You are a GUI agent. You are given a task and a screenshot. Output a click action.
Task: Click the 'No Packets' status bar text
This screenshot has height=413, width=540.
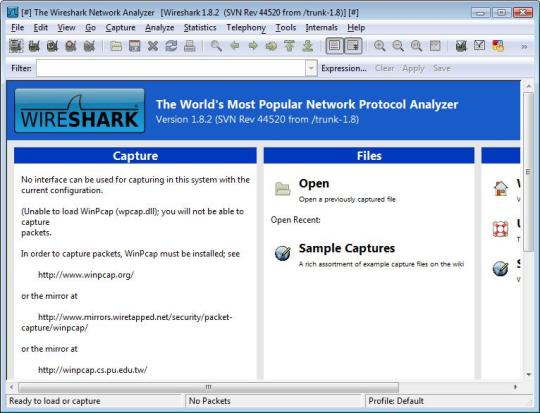click(209, 401)
